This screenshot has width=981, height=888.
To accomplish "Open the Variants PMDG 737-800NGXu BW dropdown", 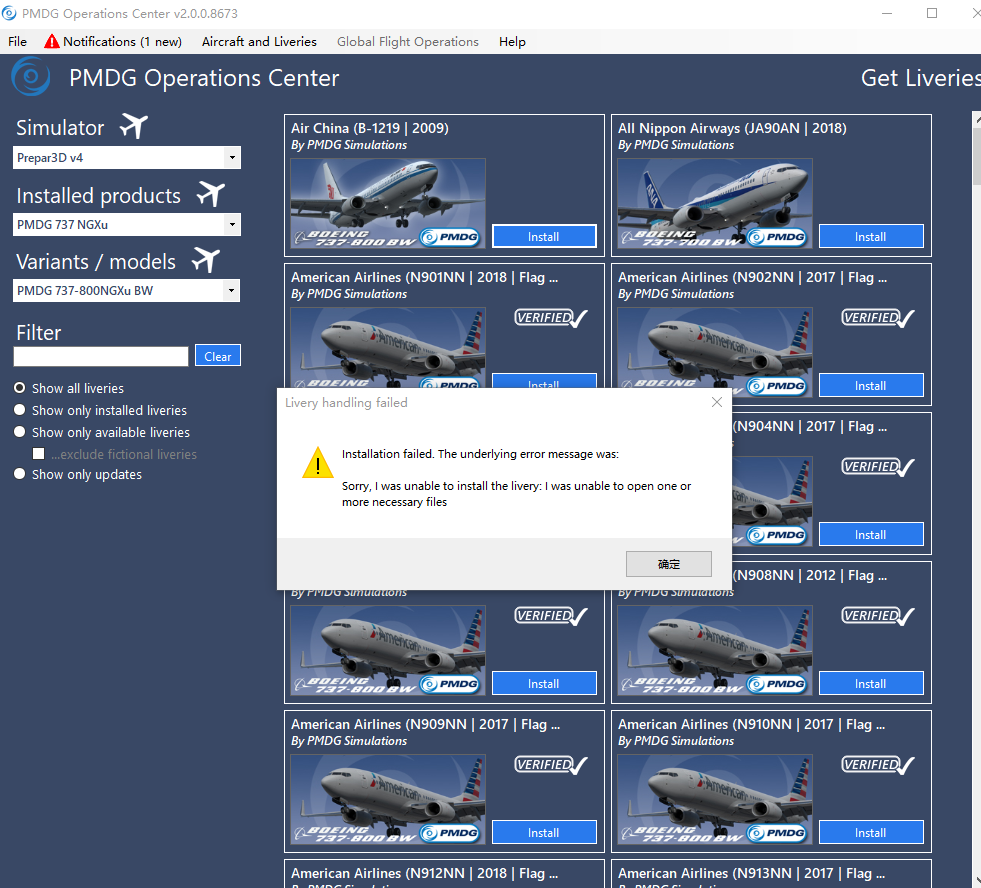I will click(x=126, y=290).
